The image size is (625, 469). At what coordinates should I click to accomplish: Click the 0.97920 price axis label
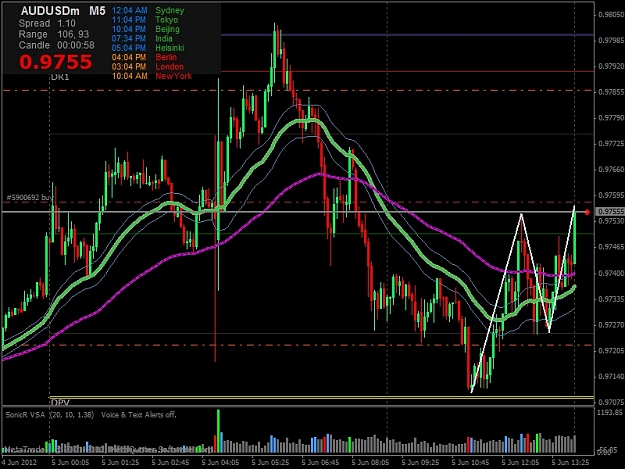611,66
